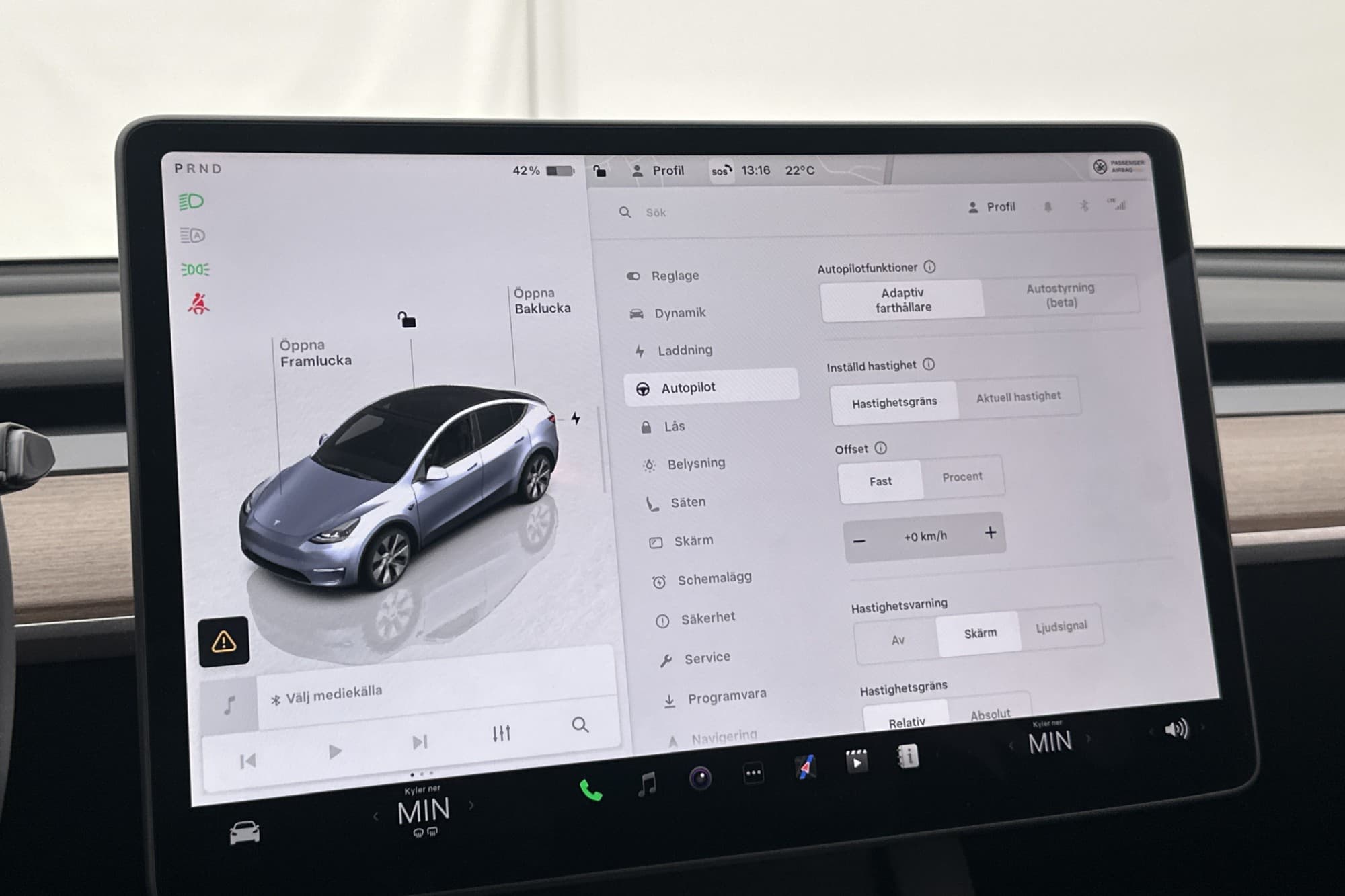Tap the speaker volume icon

1176,729
